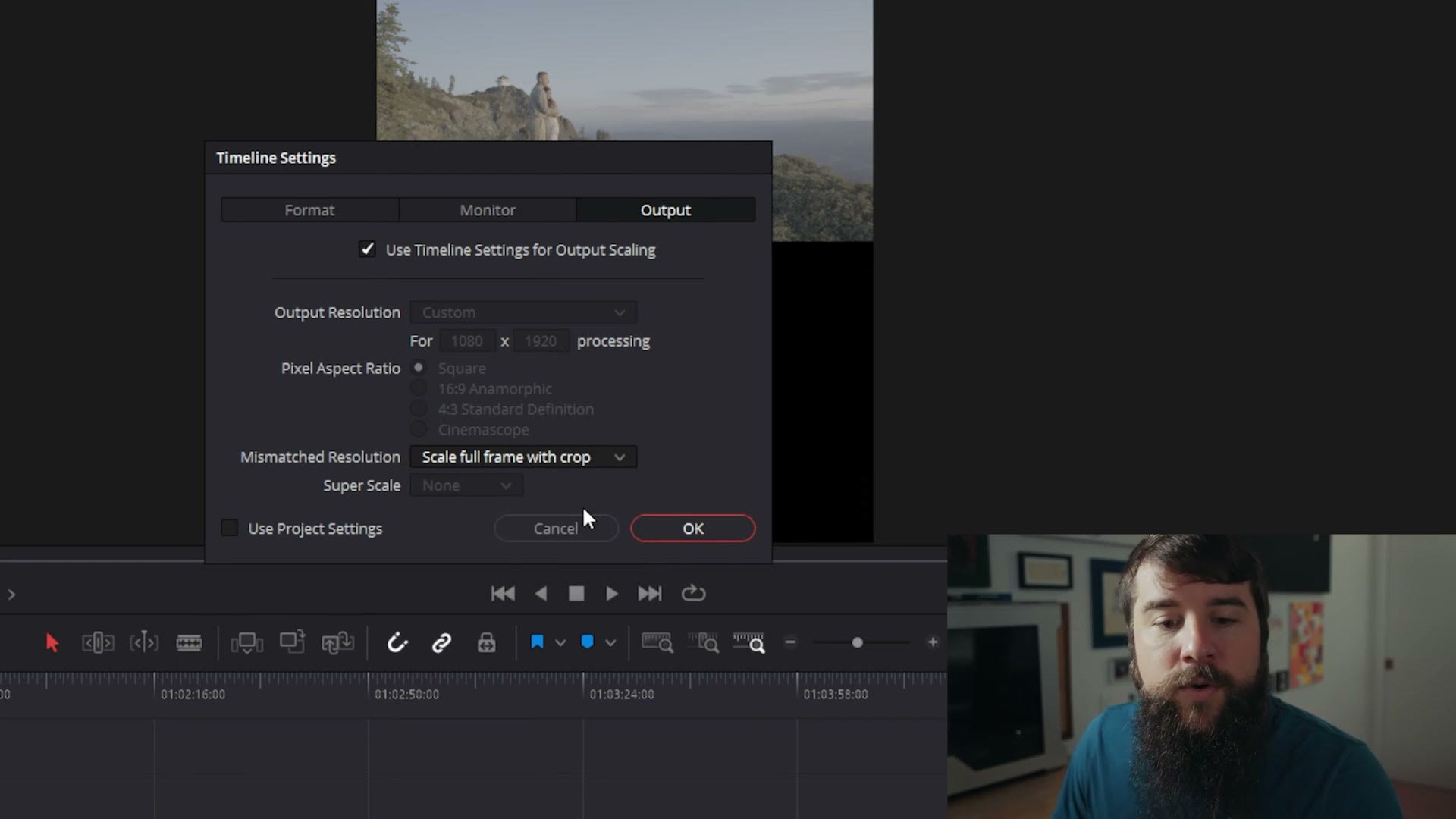Click the zoom out minus icon
Viewport: 1456px width, 819px height.
(x=790, y=642)
